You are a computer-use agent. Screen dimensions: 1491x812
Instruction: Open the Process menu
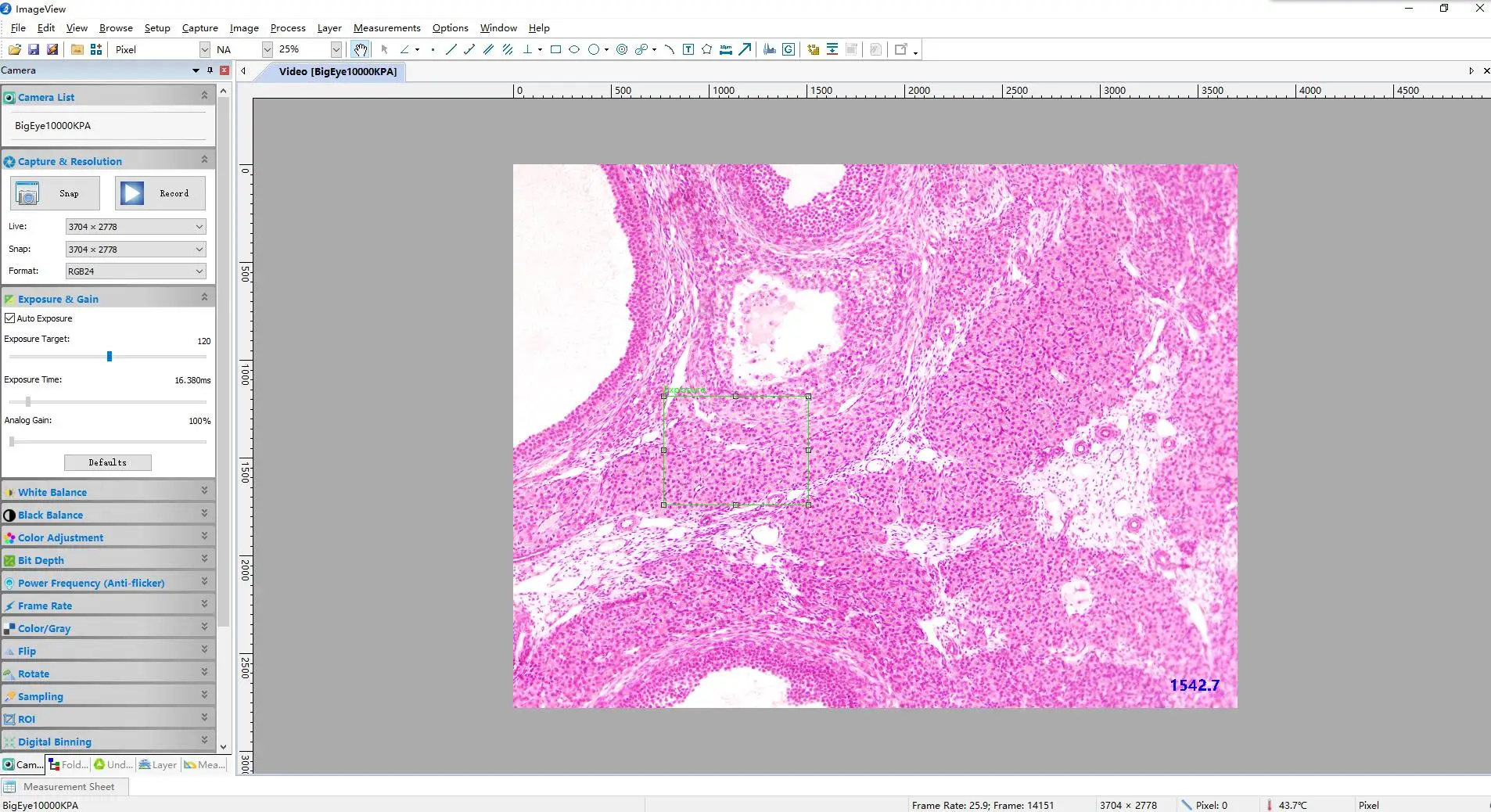click(288, 28)
